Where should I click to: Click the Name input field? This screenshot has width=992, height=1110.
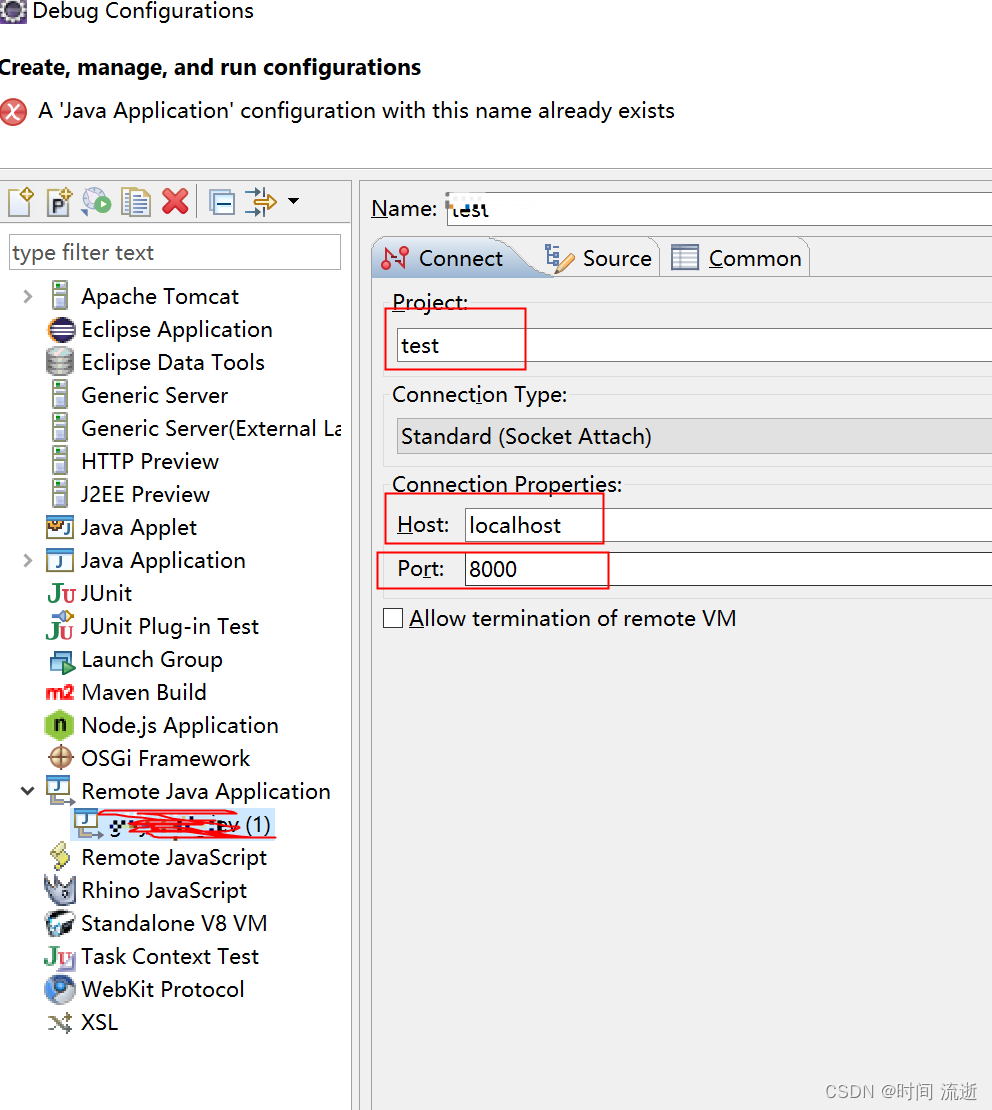(x=719, y=209)
